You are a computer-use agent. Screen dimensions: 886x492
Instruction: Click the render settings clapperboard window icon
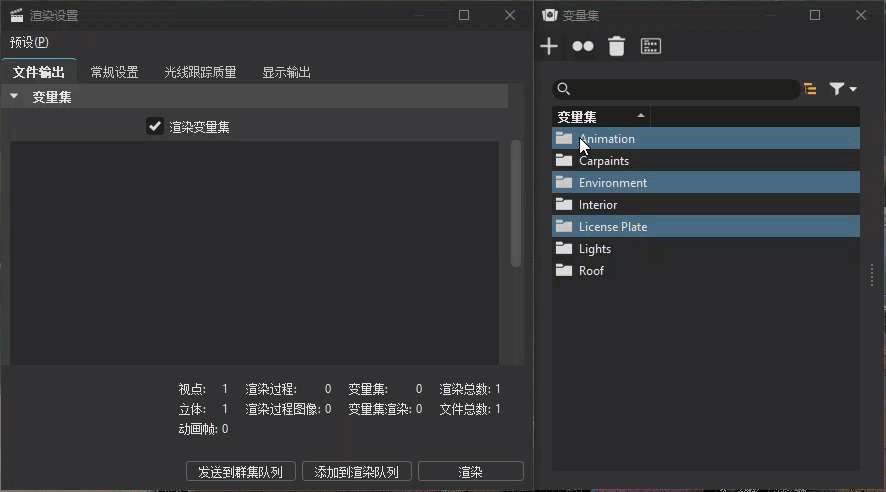[x=16, y=15]
